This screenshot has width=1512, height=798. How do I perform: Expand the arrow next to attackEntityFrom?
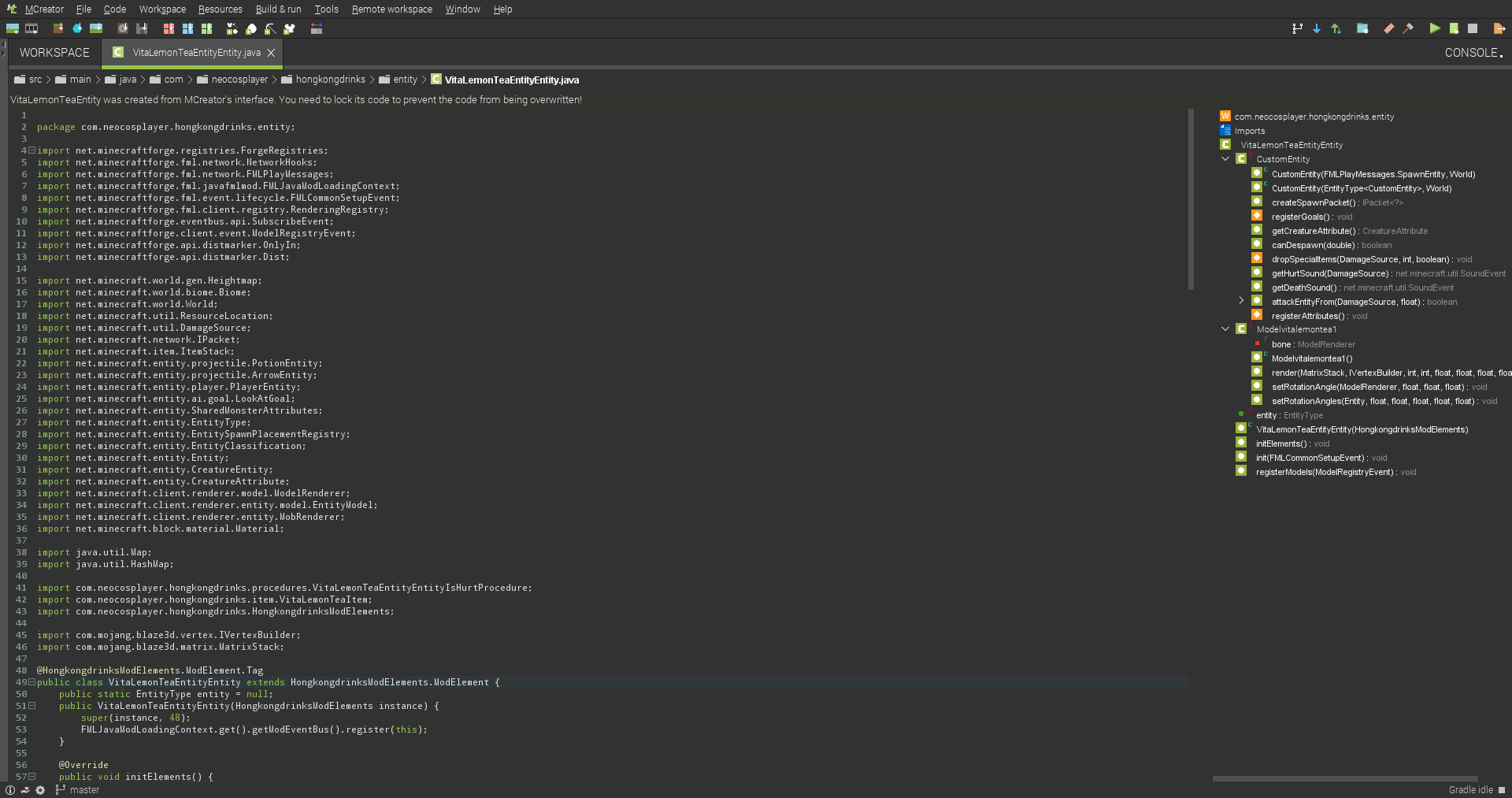coord(1241,300)
